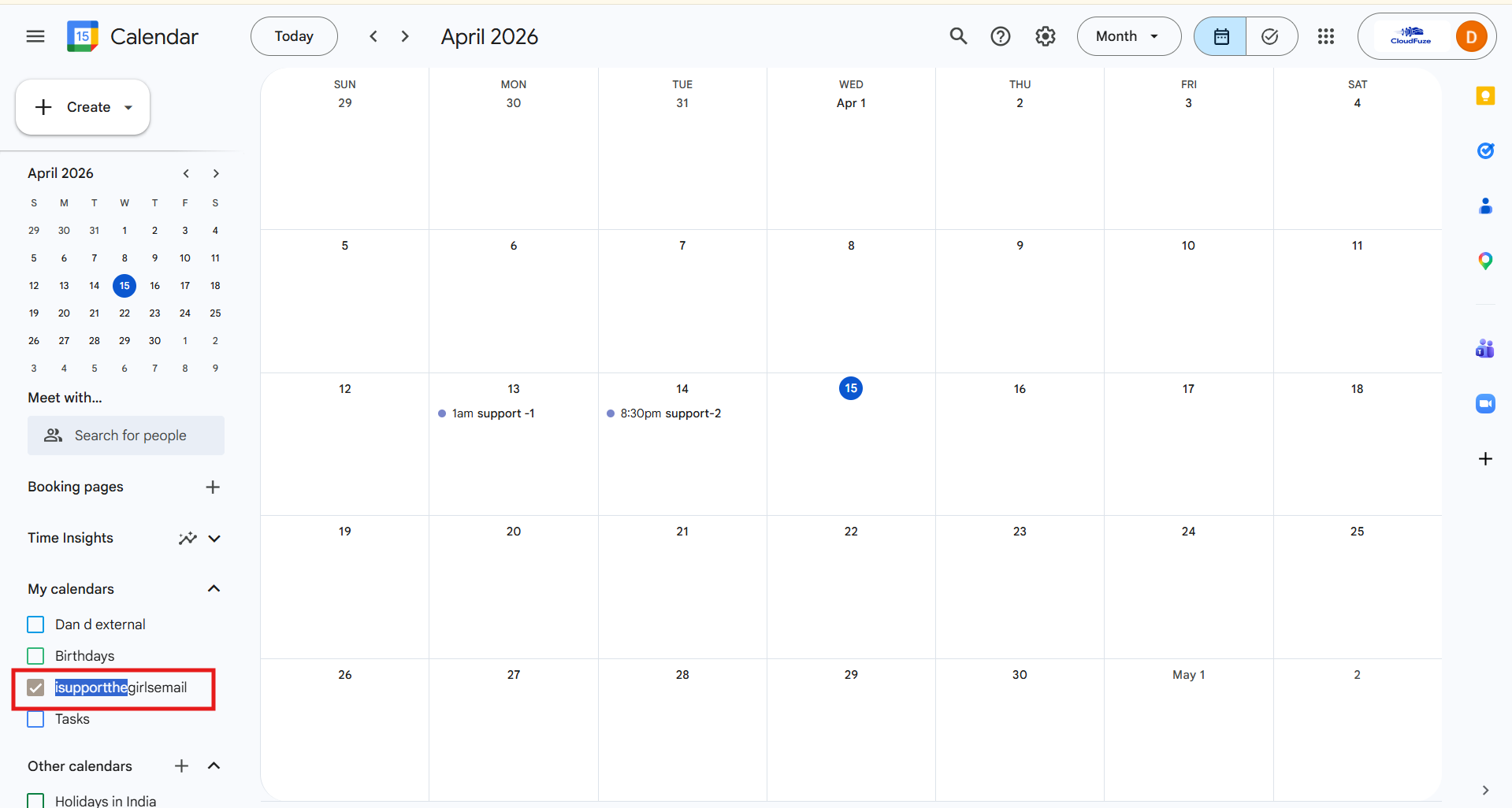1512x808 pixels.
Task: Open Google Maps from the right sidebar
Action: 1486,261
